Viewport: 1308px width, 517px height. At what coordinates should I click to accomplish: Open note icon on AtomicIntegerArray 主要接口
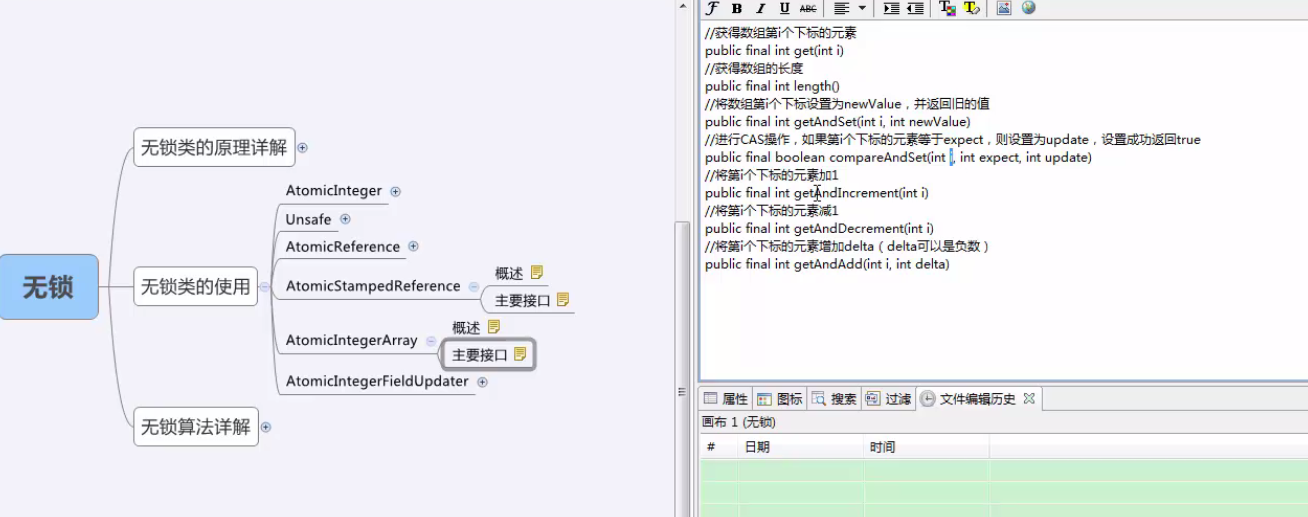[x=520, y=354]
